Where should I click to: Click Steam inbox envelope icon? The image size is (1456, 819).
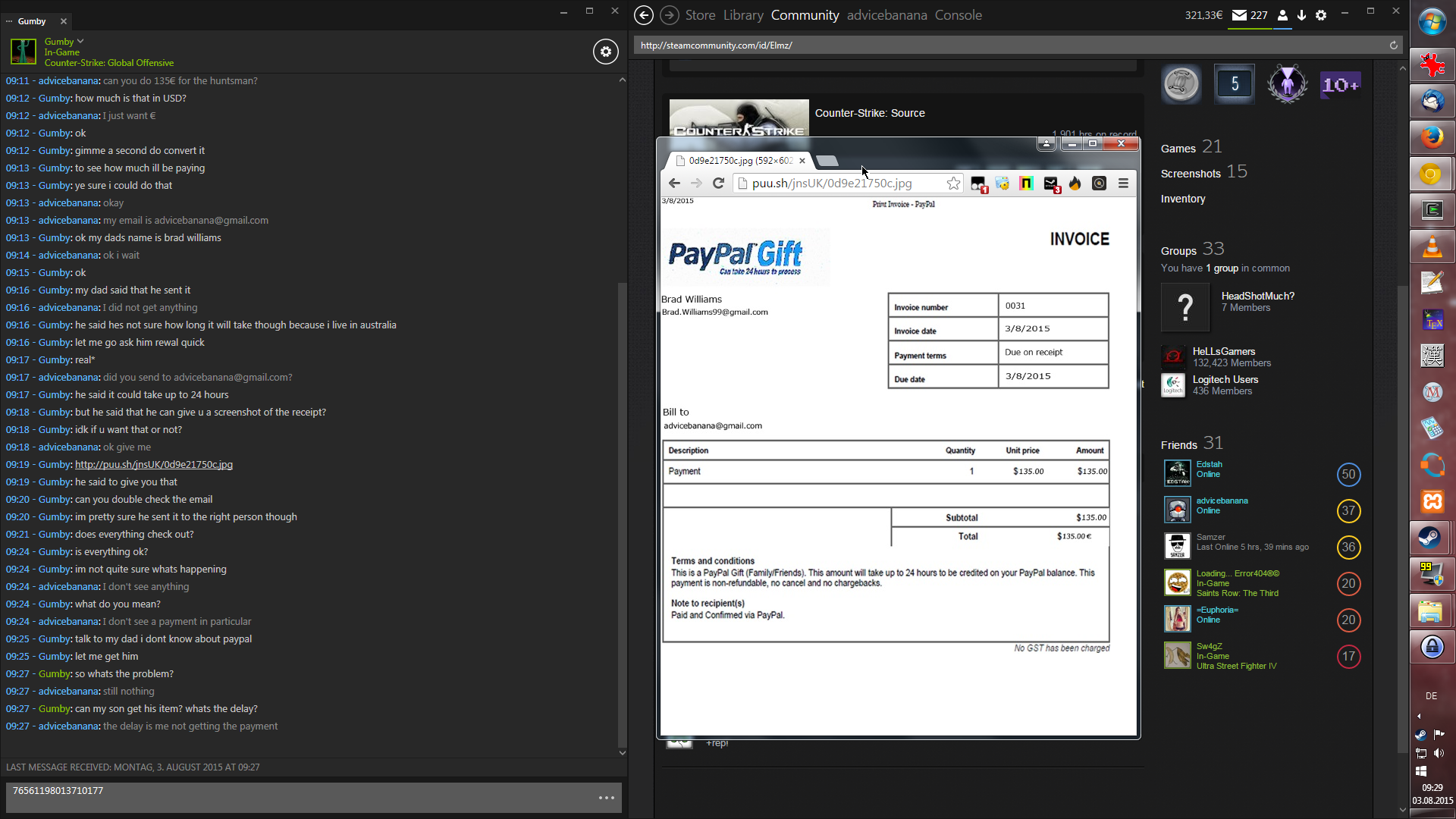click(1239, 15)
